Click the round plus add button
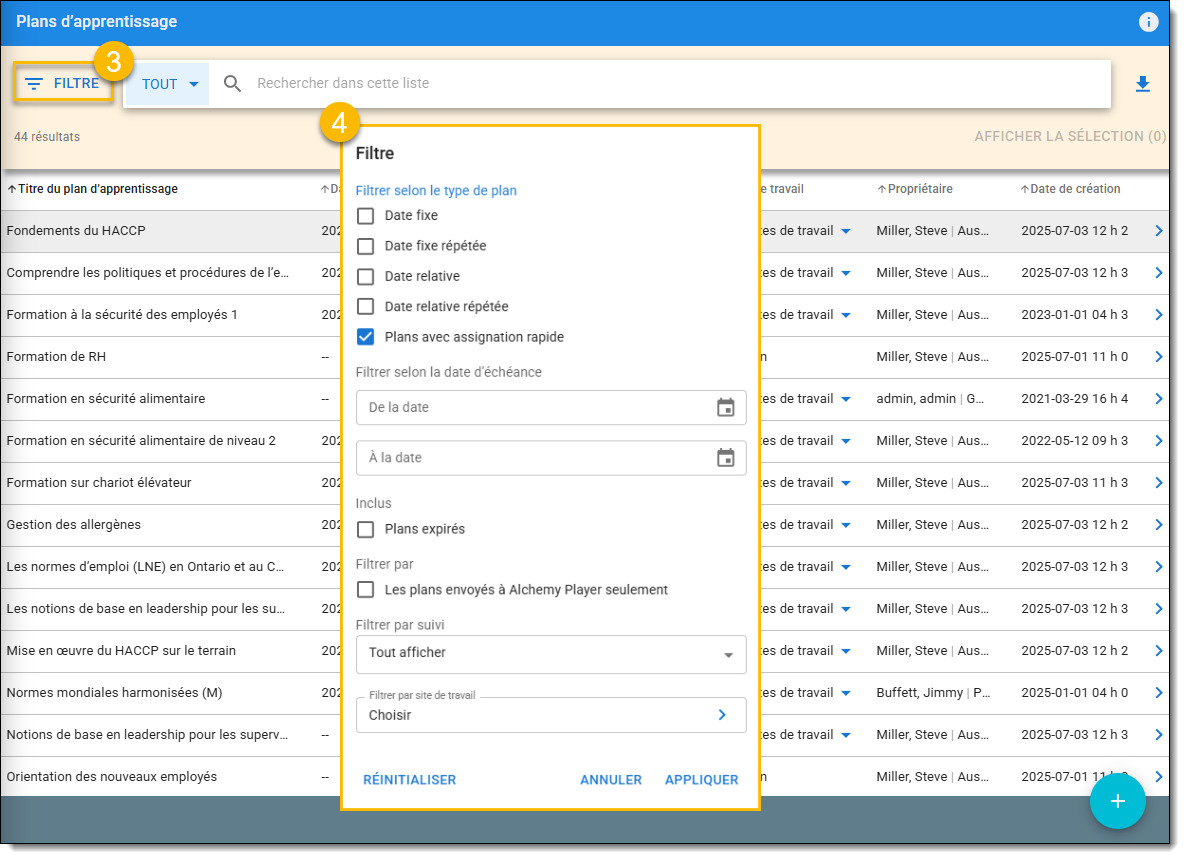Image resolution: width=1185 pixels, height=859 pixels. point(1117,801)
